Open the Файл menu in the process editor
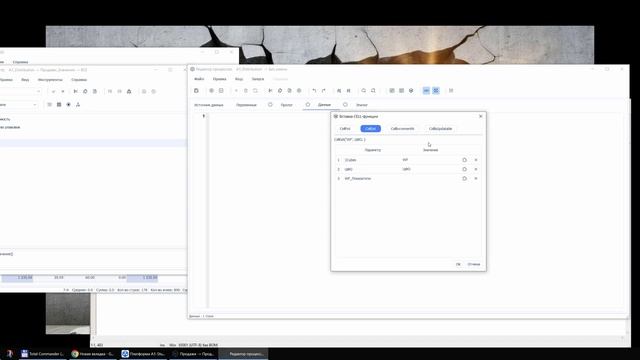 [x=199, y=79]
